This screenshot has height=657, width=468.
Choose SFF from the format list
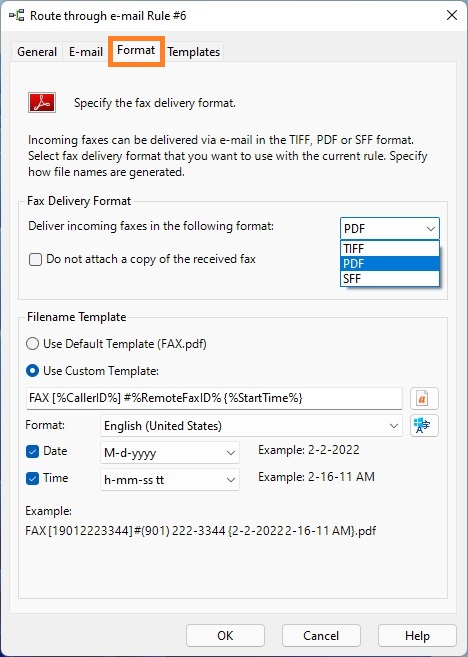[x=390, y=279]
